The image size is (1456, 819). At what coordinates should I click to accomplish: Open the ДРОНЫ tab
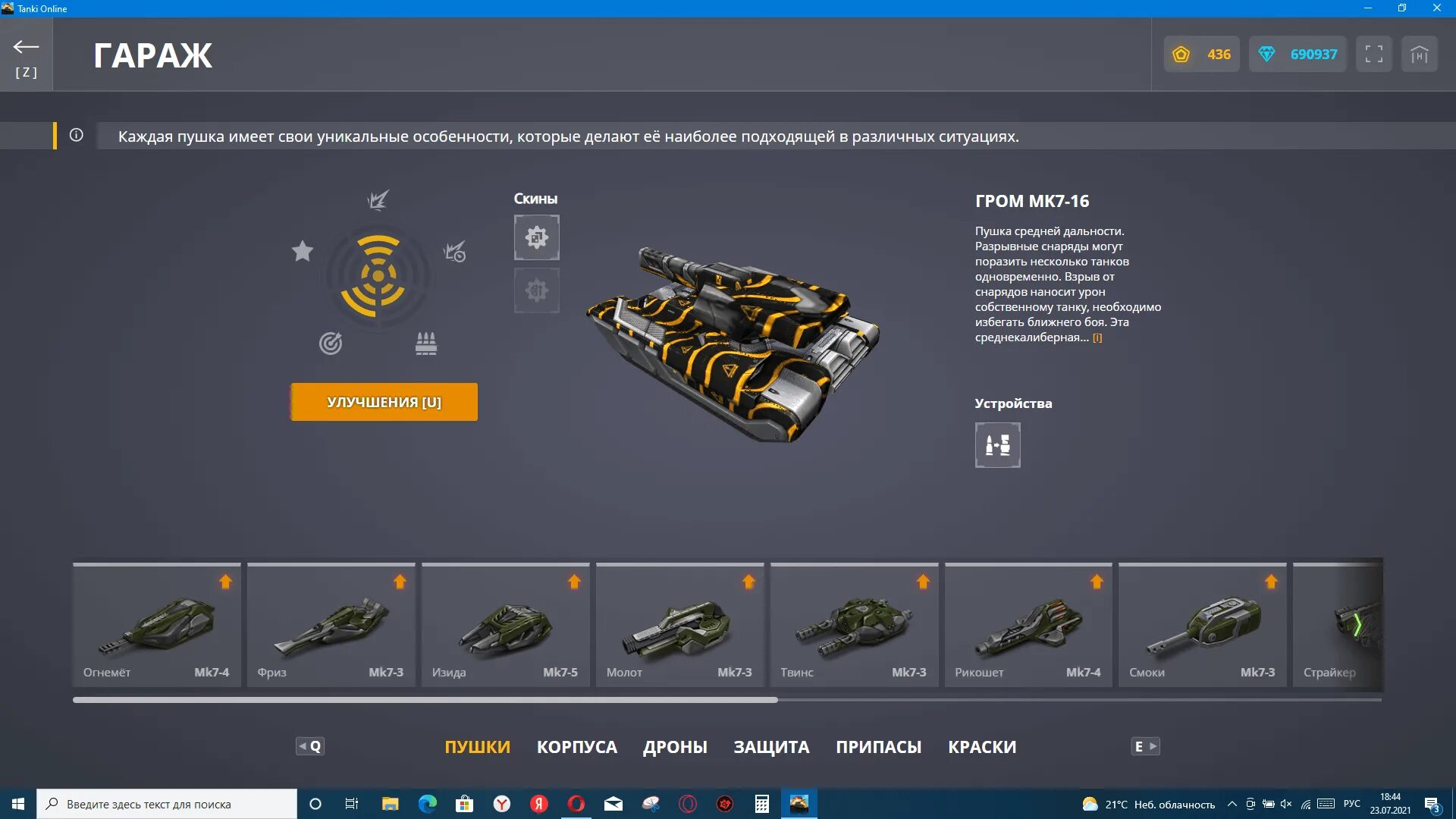click(x=675, y=747)
